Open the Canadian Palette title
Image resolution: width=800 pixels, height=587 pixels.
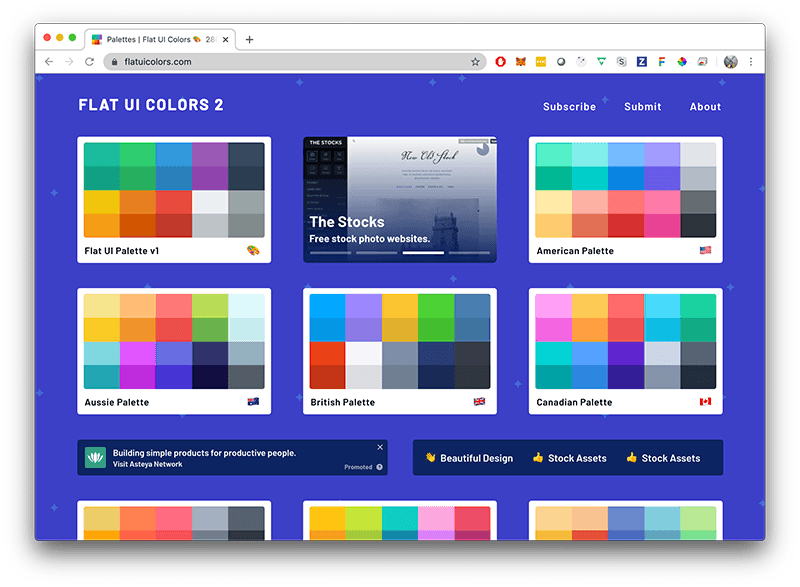coord(574,402)
